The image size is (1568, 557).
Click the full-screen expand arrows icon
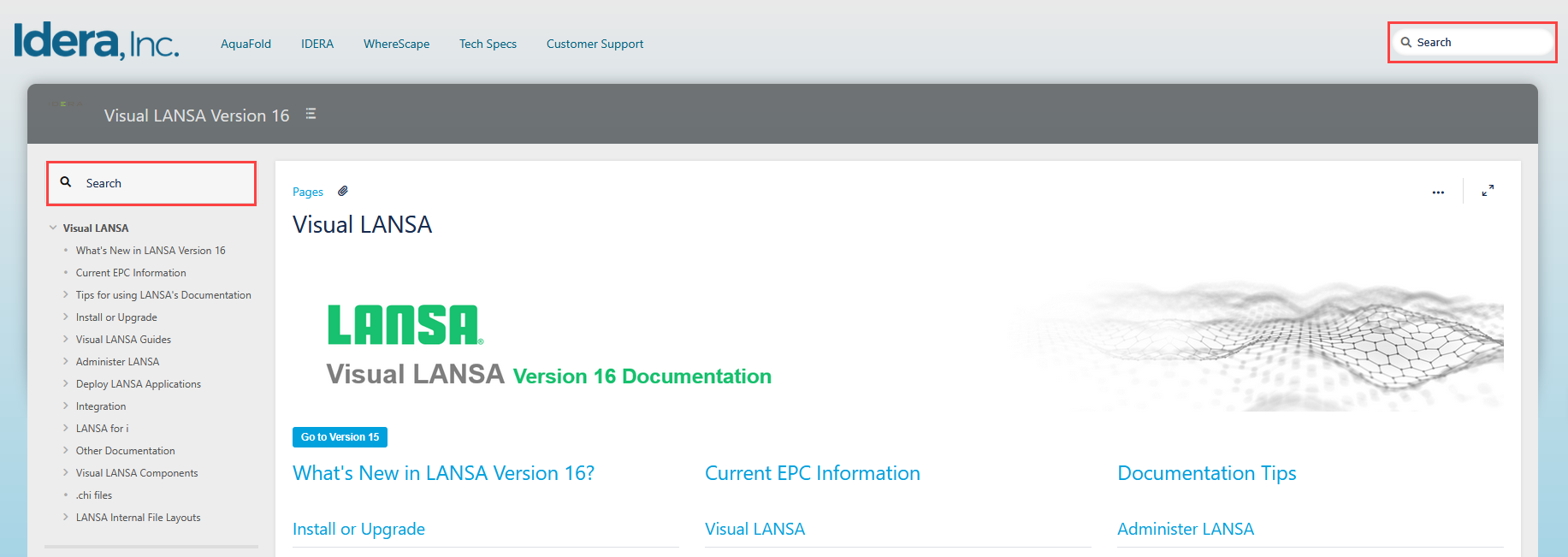click(x=1488, y=191)
